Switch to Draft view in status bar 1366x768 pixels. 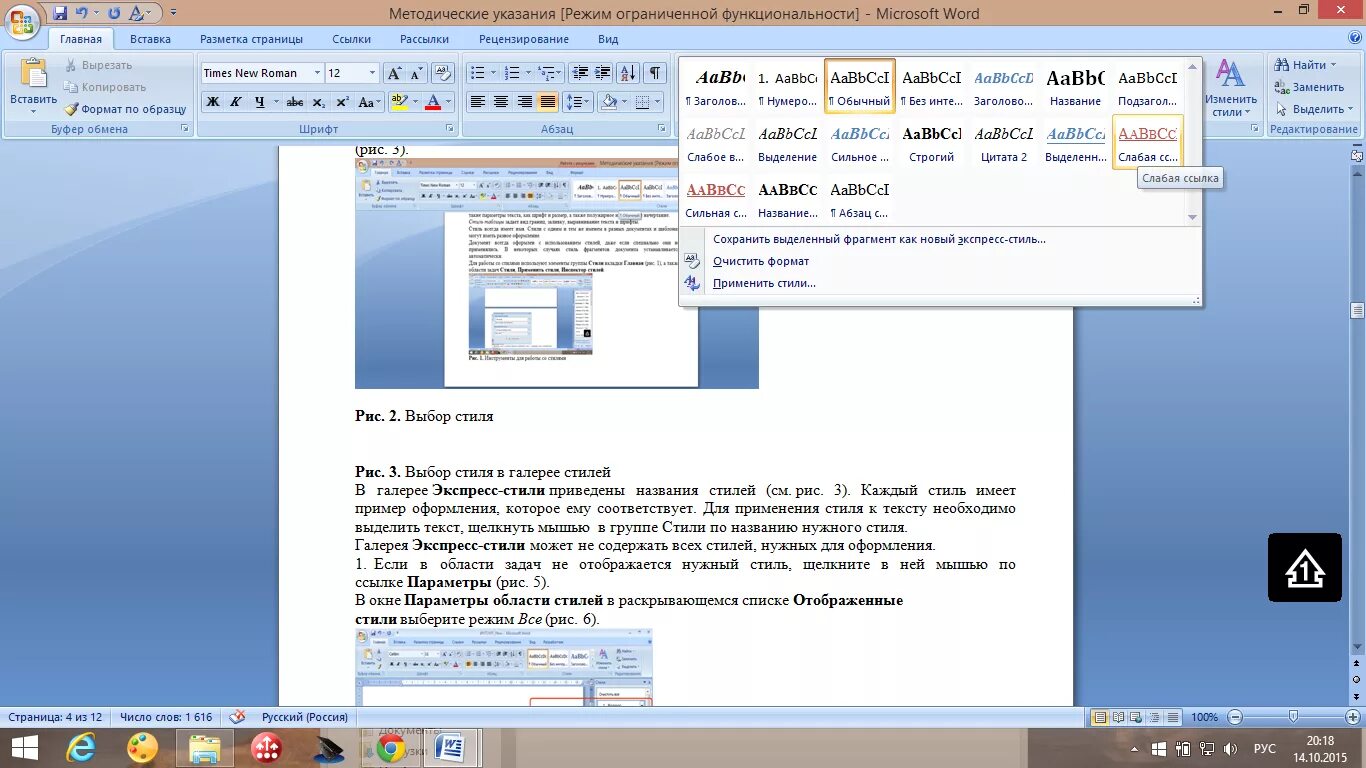[x=1173, y=717]
